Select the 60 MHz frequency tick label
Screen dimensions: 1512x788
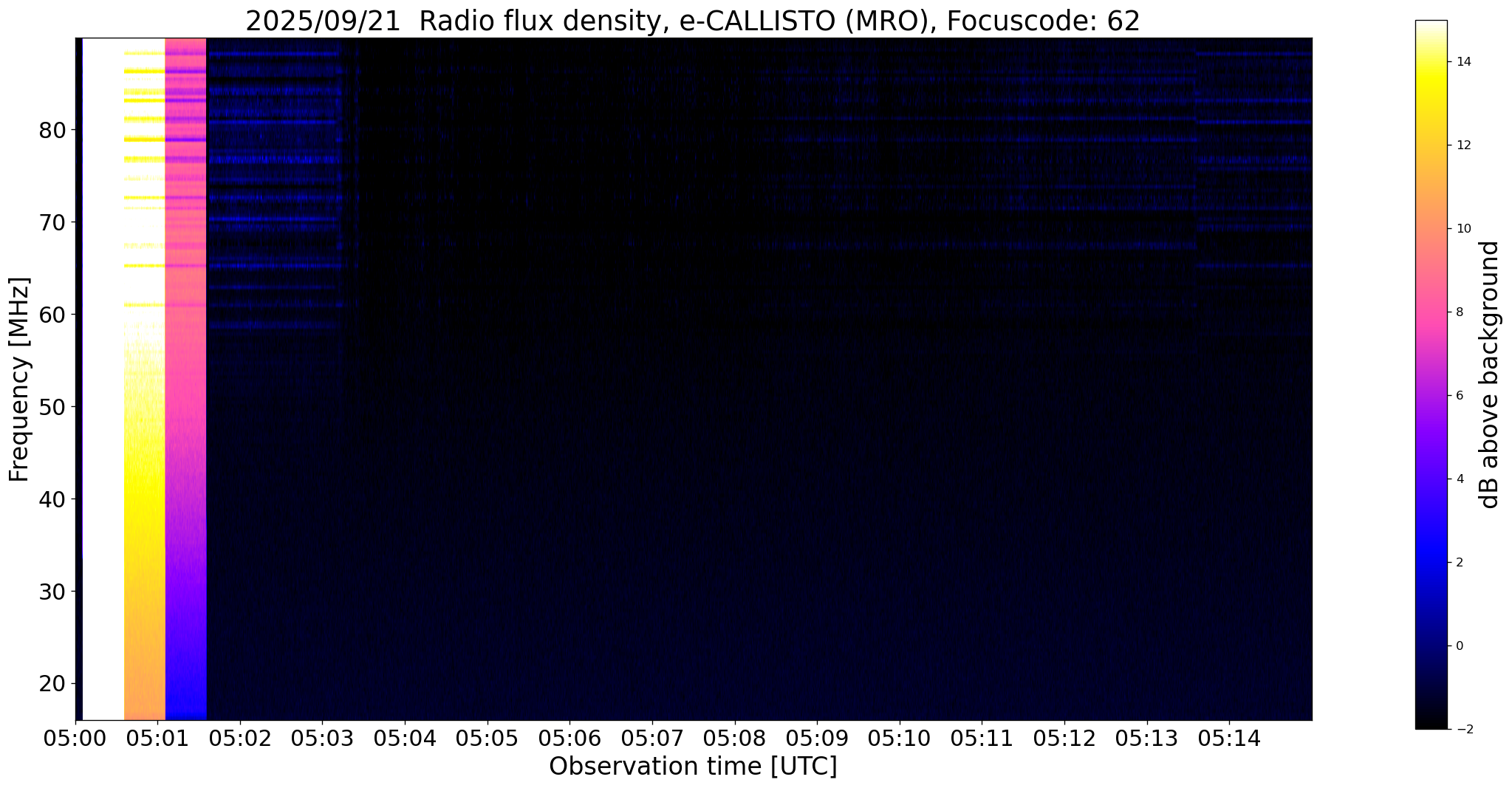[52, 315]
